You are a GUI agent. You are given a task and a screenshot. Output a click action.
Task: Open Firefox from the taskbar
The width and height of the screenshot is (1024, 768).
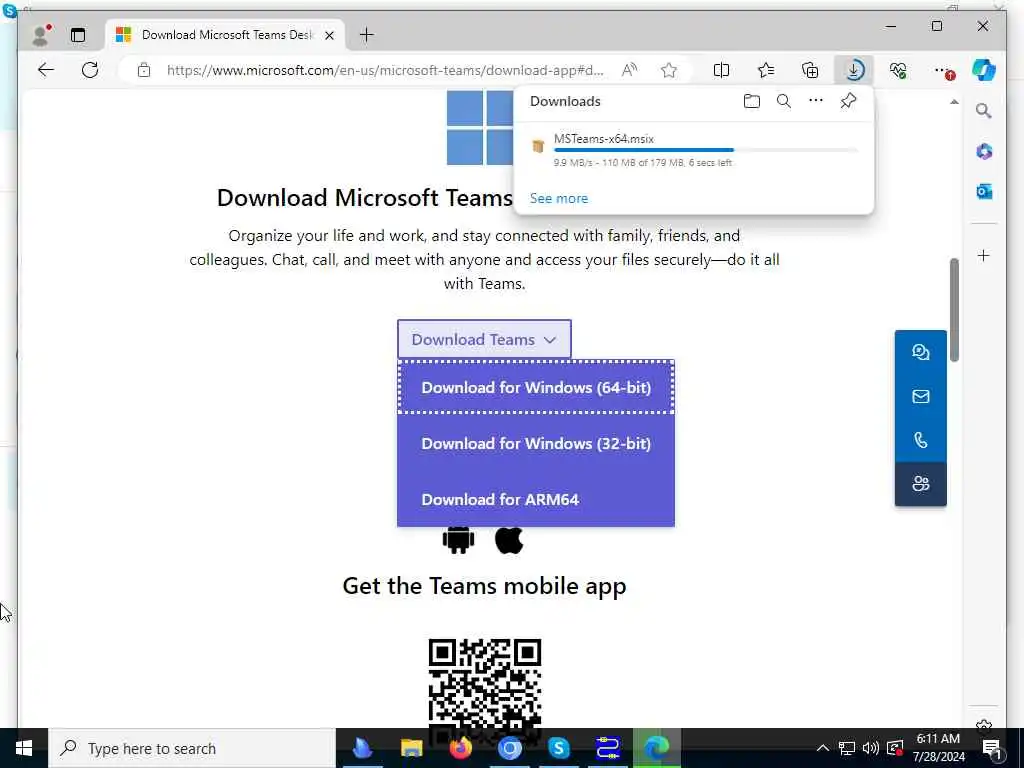[461, 748]
